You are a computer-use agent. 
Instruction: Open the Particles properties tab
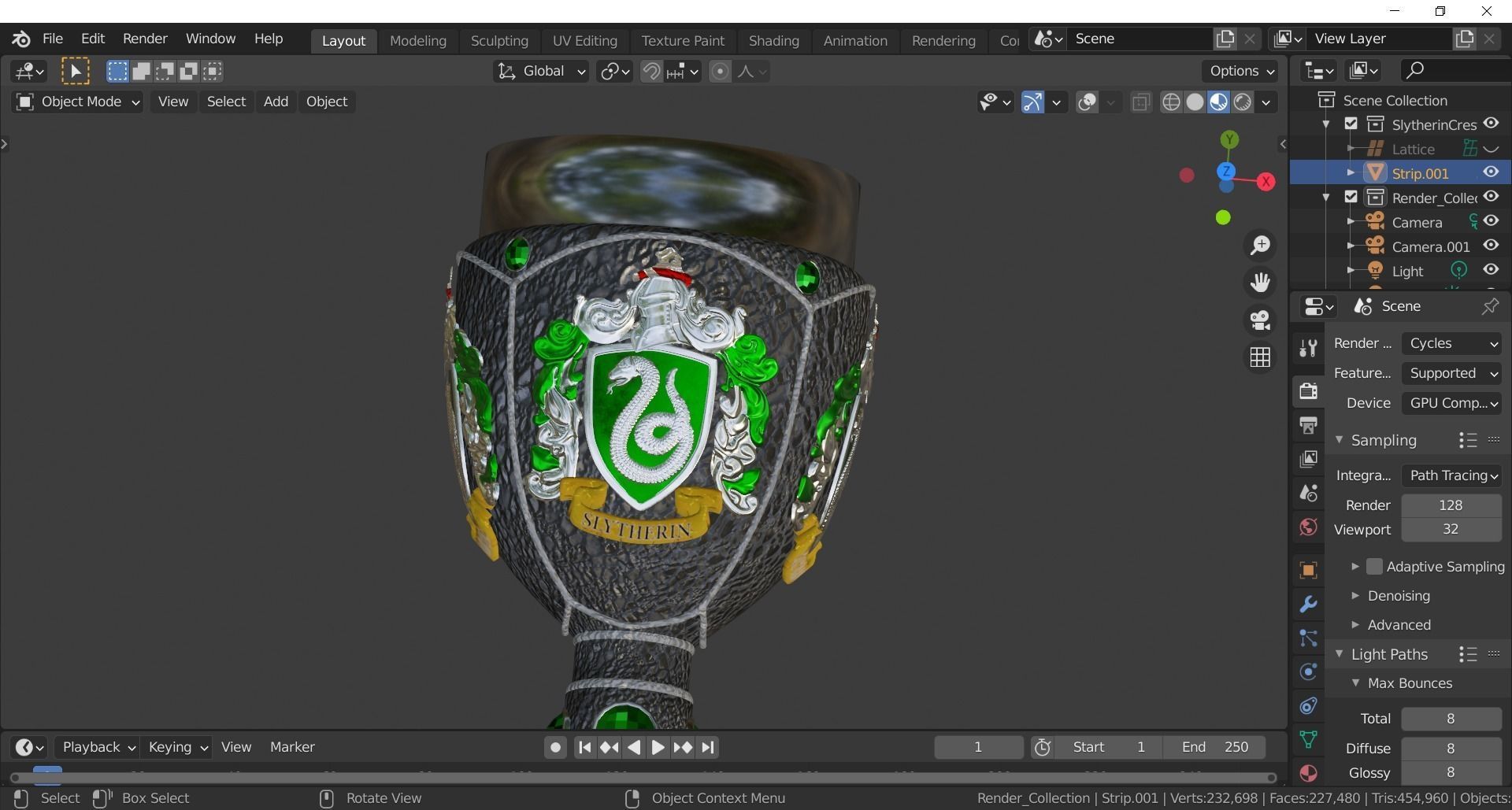point(1308,638)
